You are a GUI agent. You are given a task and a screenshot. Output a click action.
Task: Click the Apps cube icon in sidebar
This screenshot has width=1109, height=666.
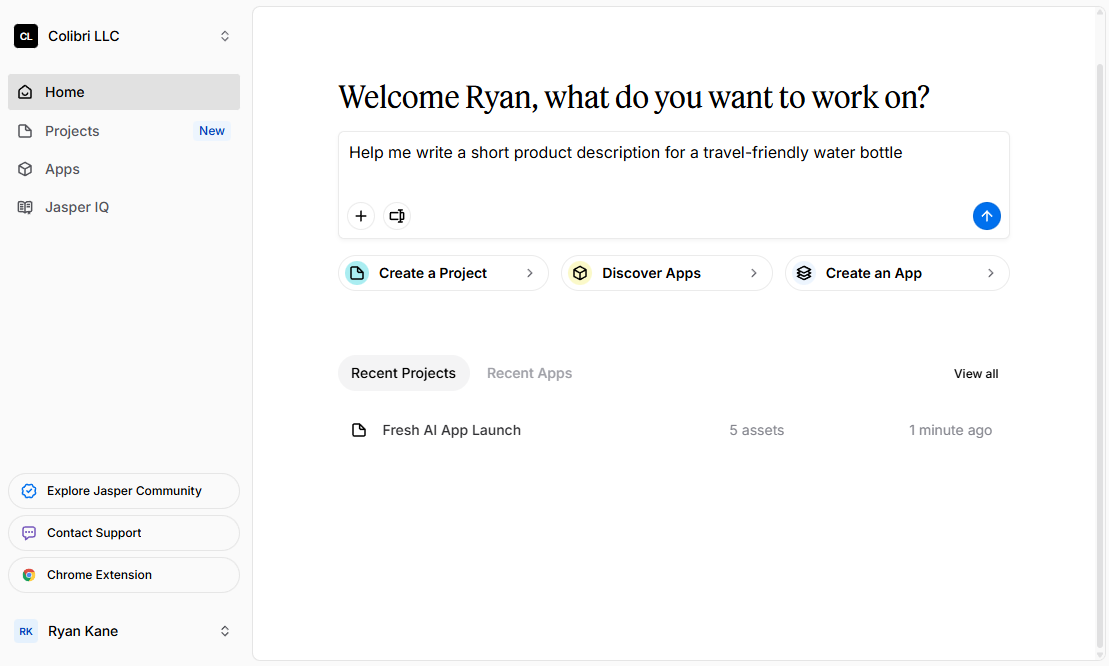[x=25, y=169]
